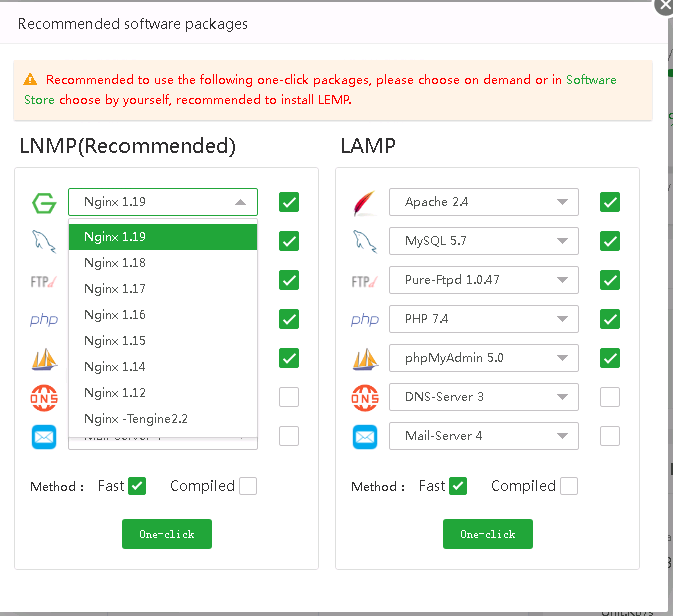
Task: Choose Nginx 1.14 from the list
Action: 163,367
